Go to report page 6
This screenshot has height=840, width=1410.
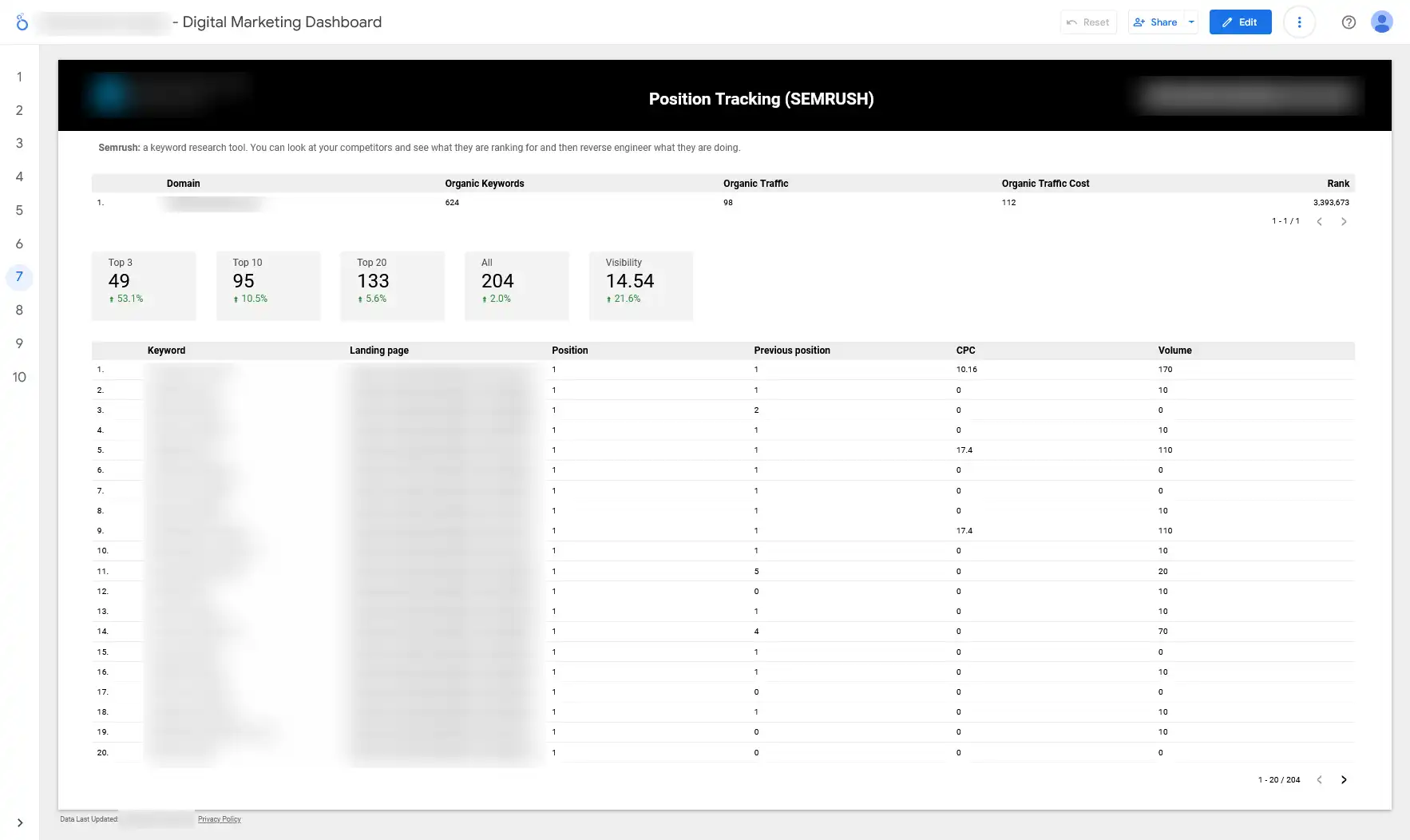(19, 244)
